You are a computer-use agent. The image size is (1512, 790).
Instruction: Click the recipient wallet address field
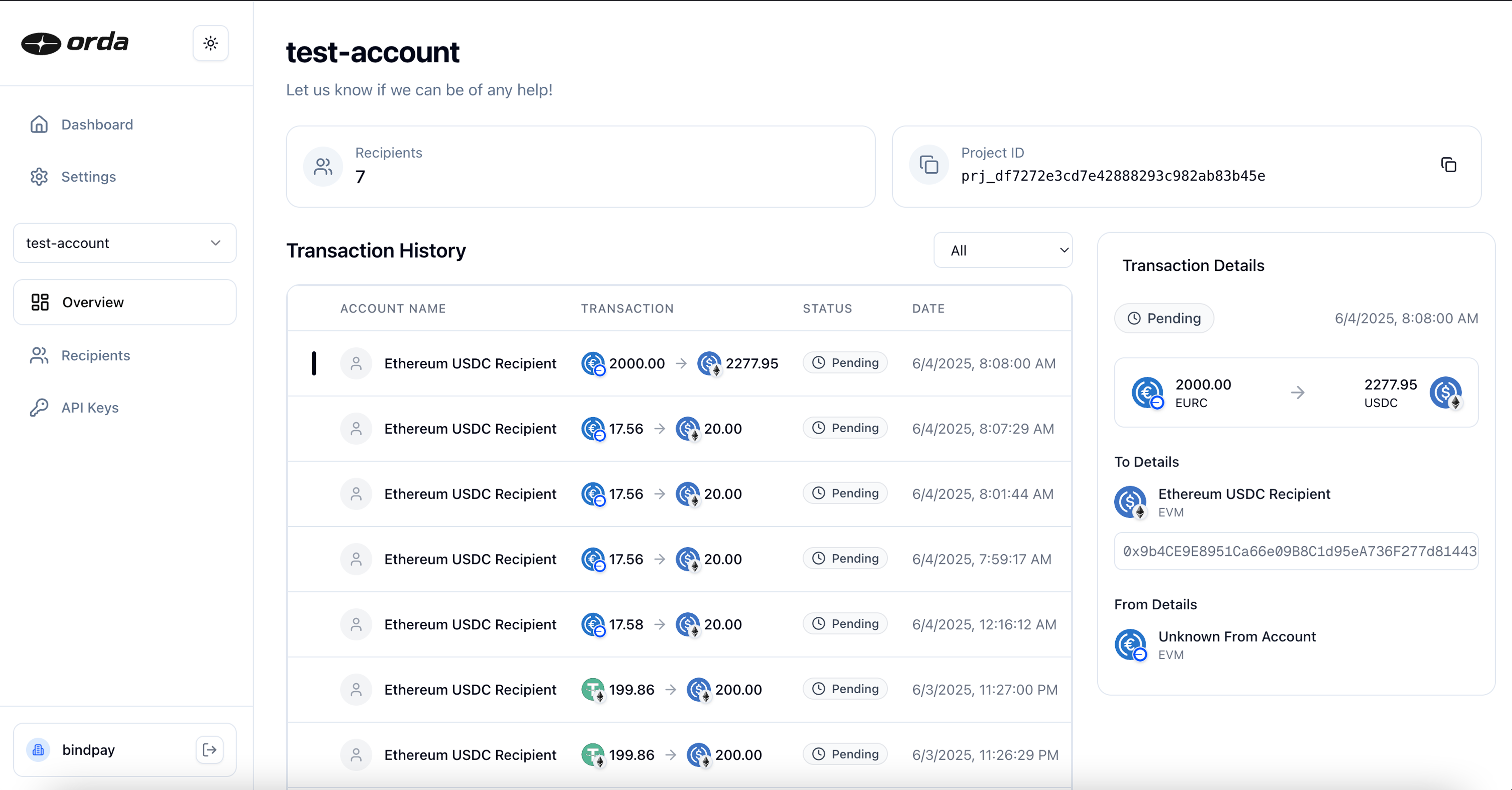tap(1296, 551)
